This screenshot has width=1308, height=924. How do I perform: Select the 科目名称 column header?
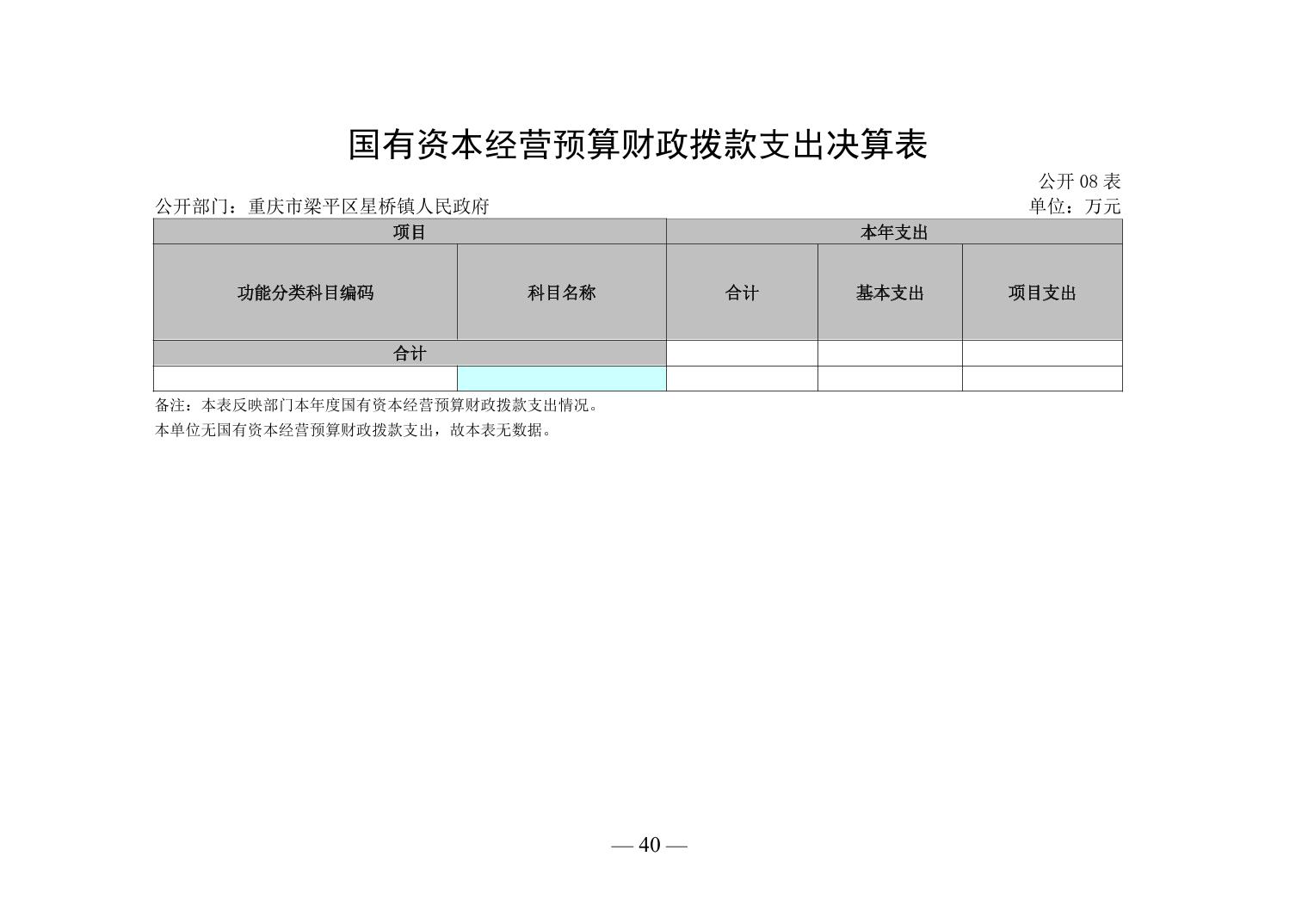point(562,293)
